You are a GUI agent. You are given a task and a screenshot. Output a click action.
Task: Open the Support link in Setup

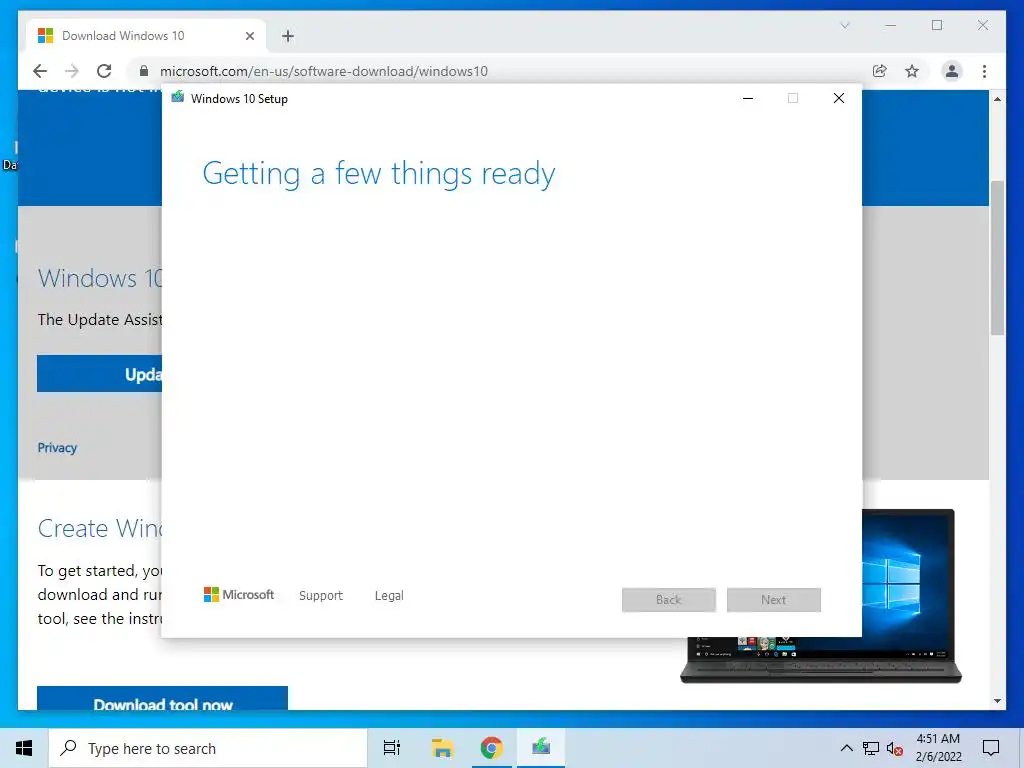point(321,596)
